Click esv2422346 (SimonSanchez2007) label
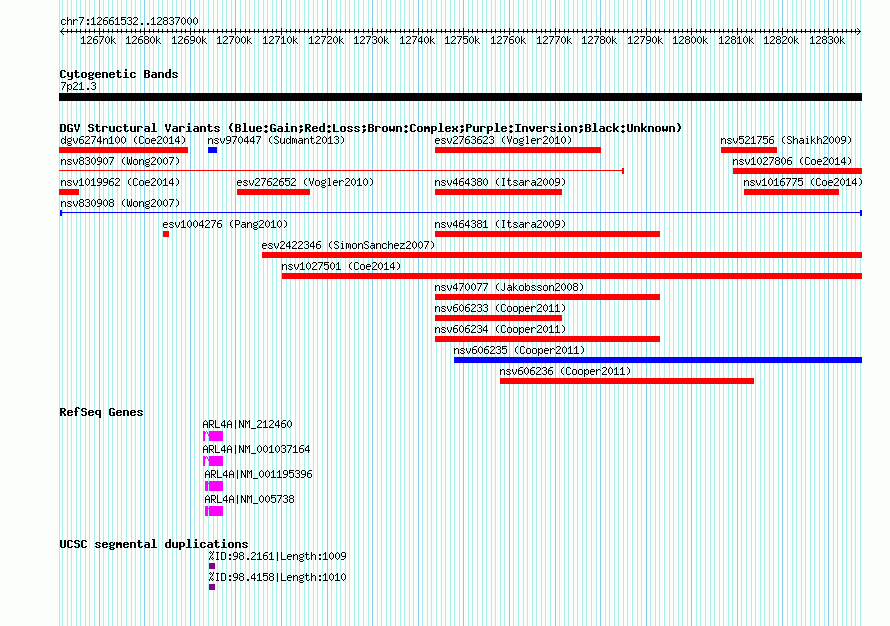This screenshot has width=890, height=626. (x=348, y=245)
